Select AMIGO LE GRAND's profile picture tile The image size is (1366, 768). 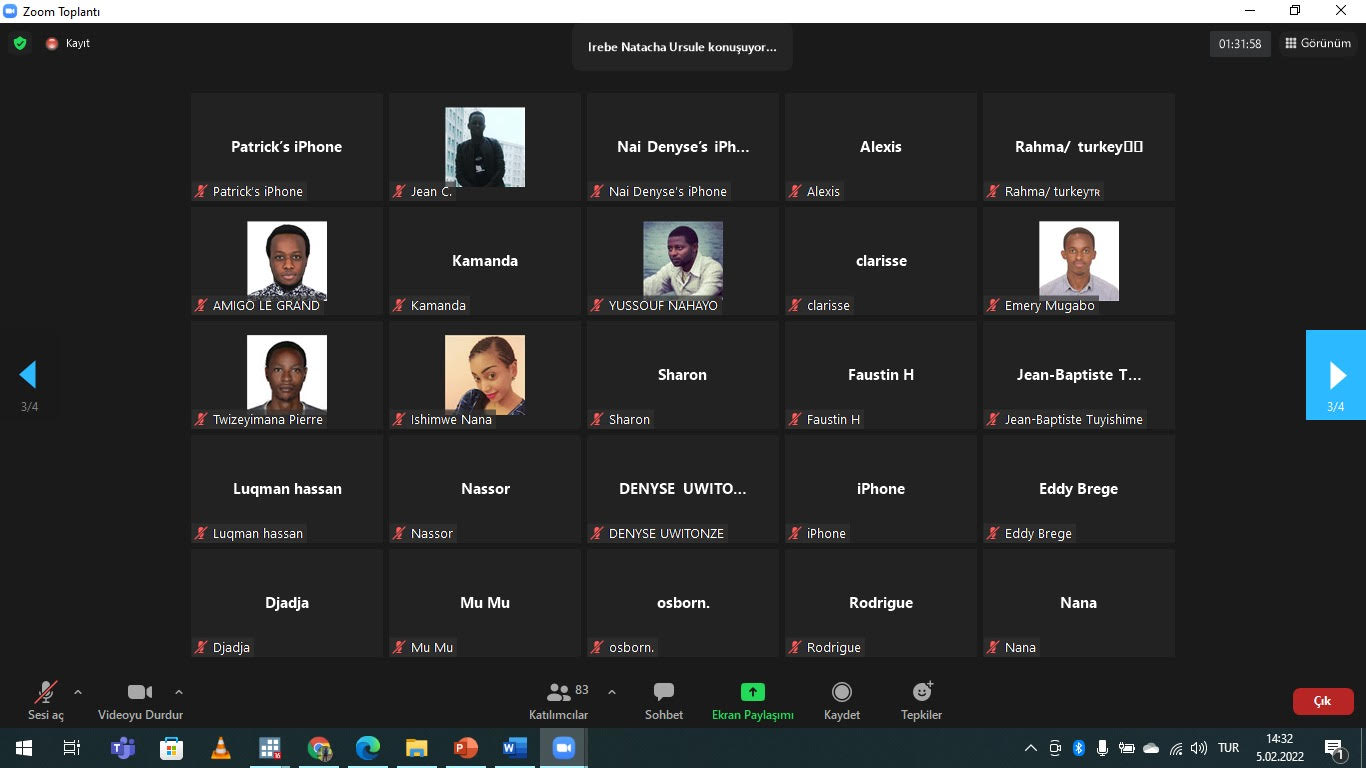(287, 260)
